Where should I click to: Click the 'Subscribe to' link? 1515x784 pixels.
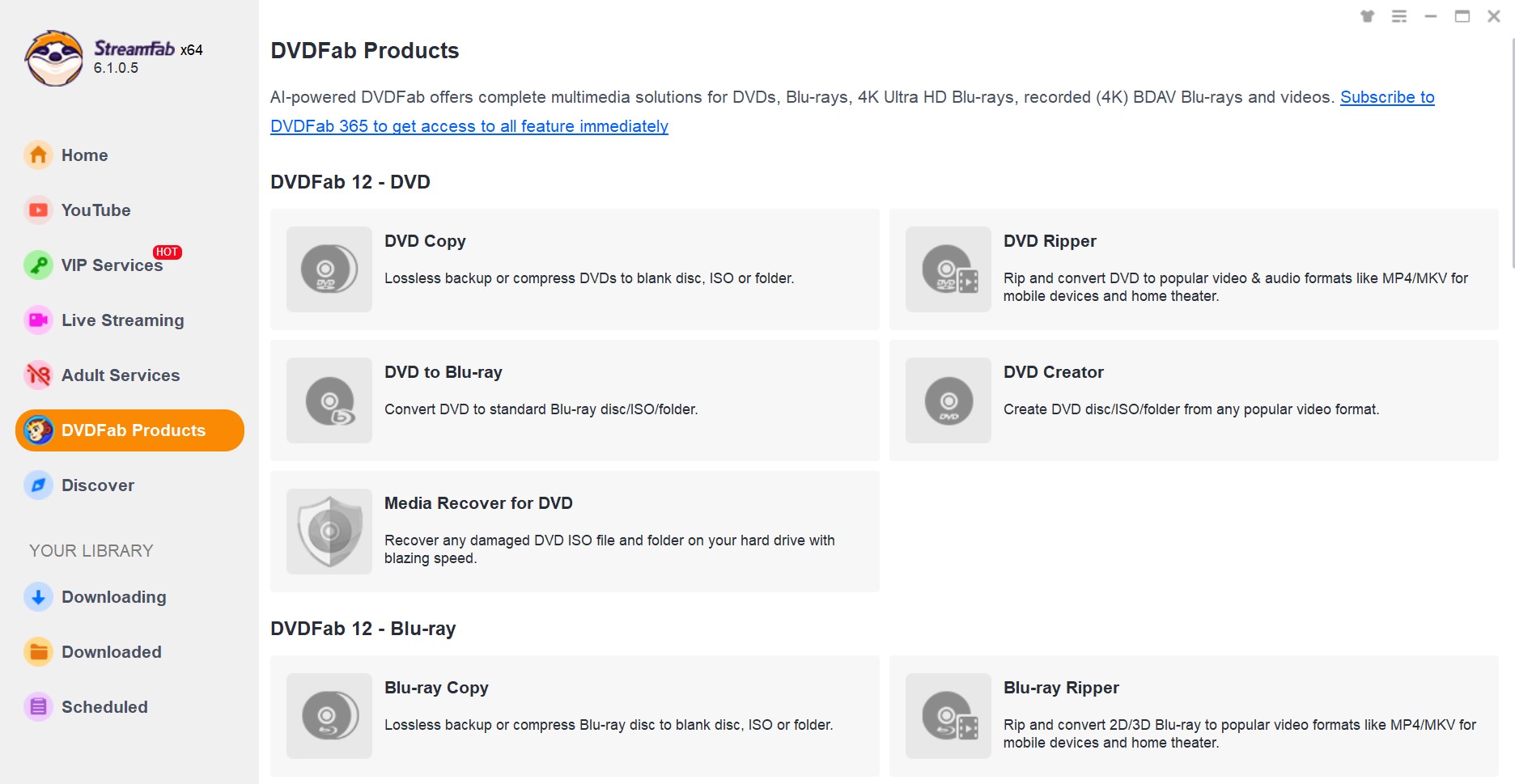(1387, 97)
